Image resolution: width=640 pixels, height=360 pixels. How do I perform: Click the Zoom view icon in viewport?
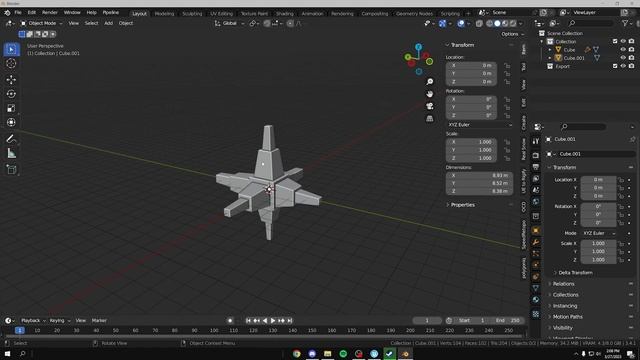[430, 82]
